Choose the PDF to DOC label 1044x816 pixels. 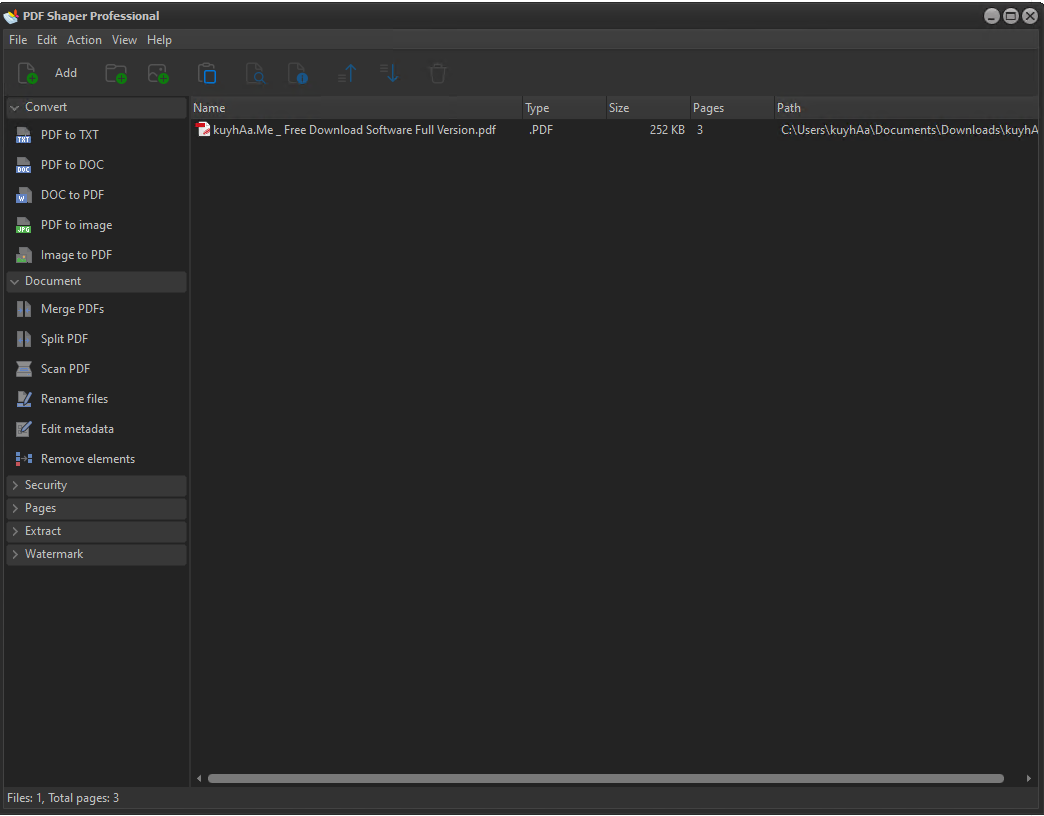pos(73,165)
